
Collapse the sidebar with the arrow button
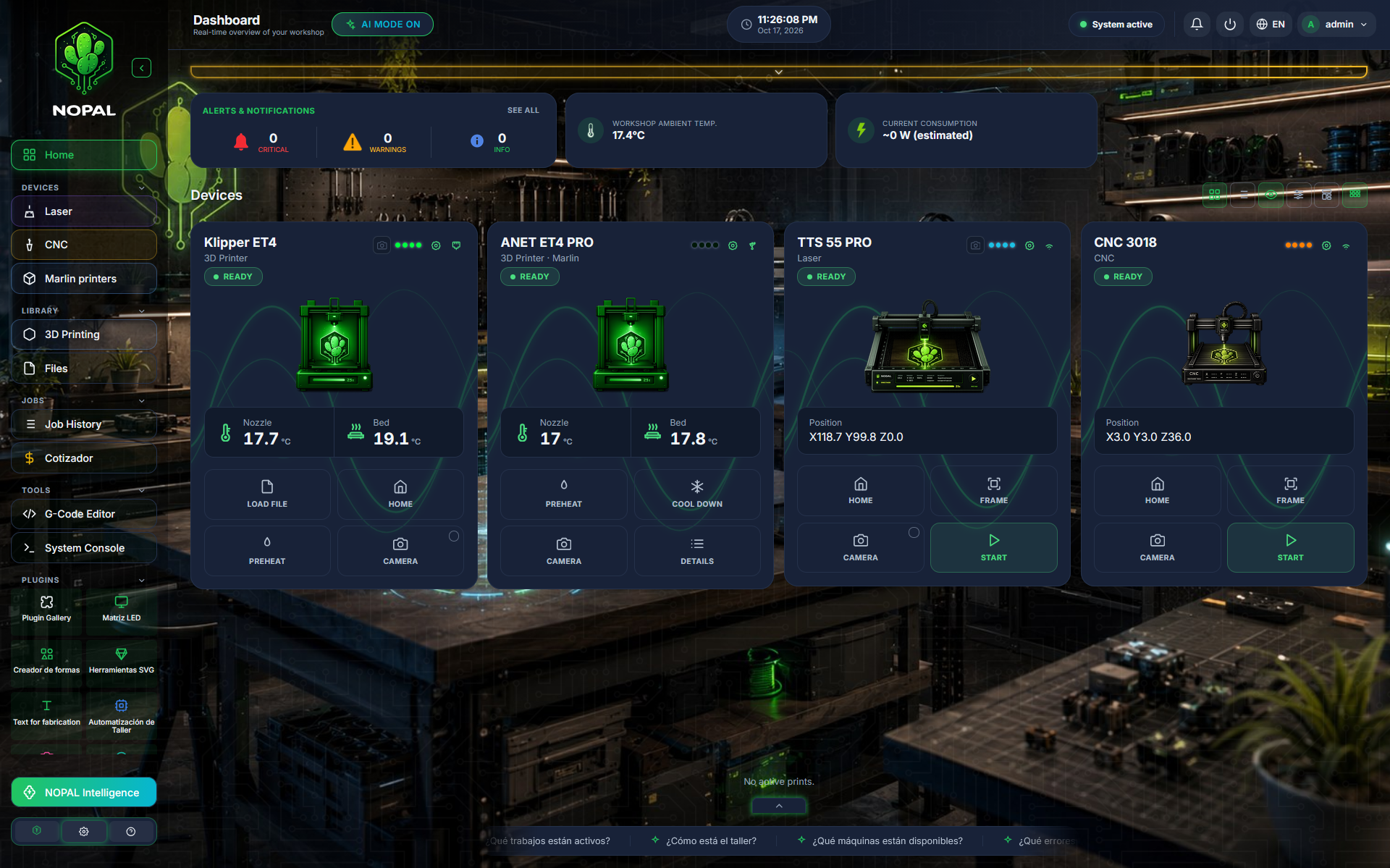(x=142, y=68)
